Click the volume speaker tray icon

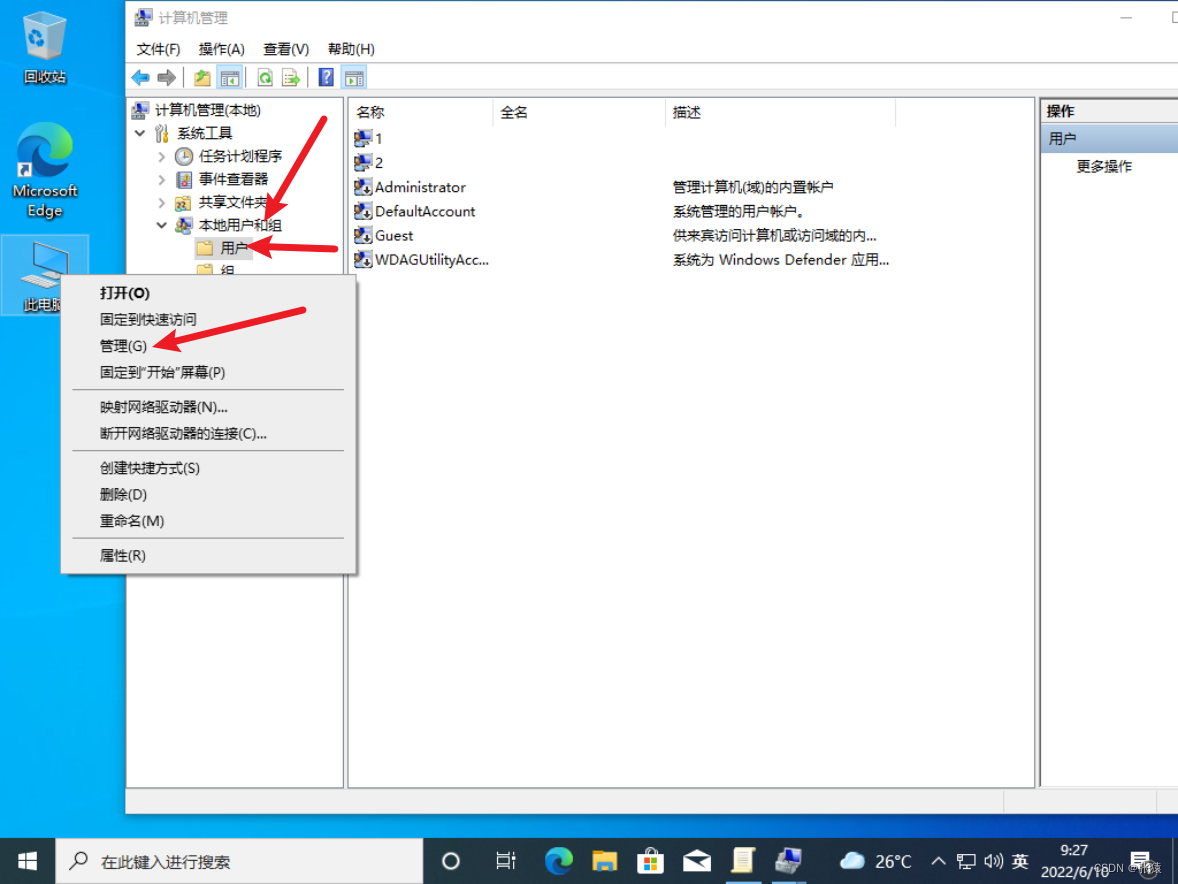click(993, 861)
